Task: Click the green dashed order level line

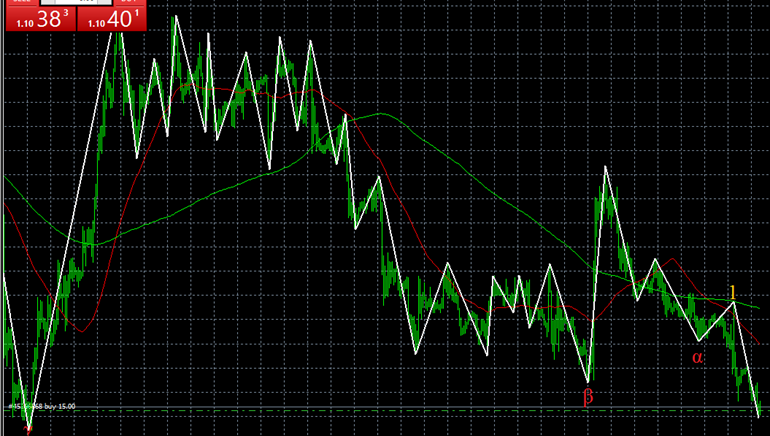Action: [400, 410]
